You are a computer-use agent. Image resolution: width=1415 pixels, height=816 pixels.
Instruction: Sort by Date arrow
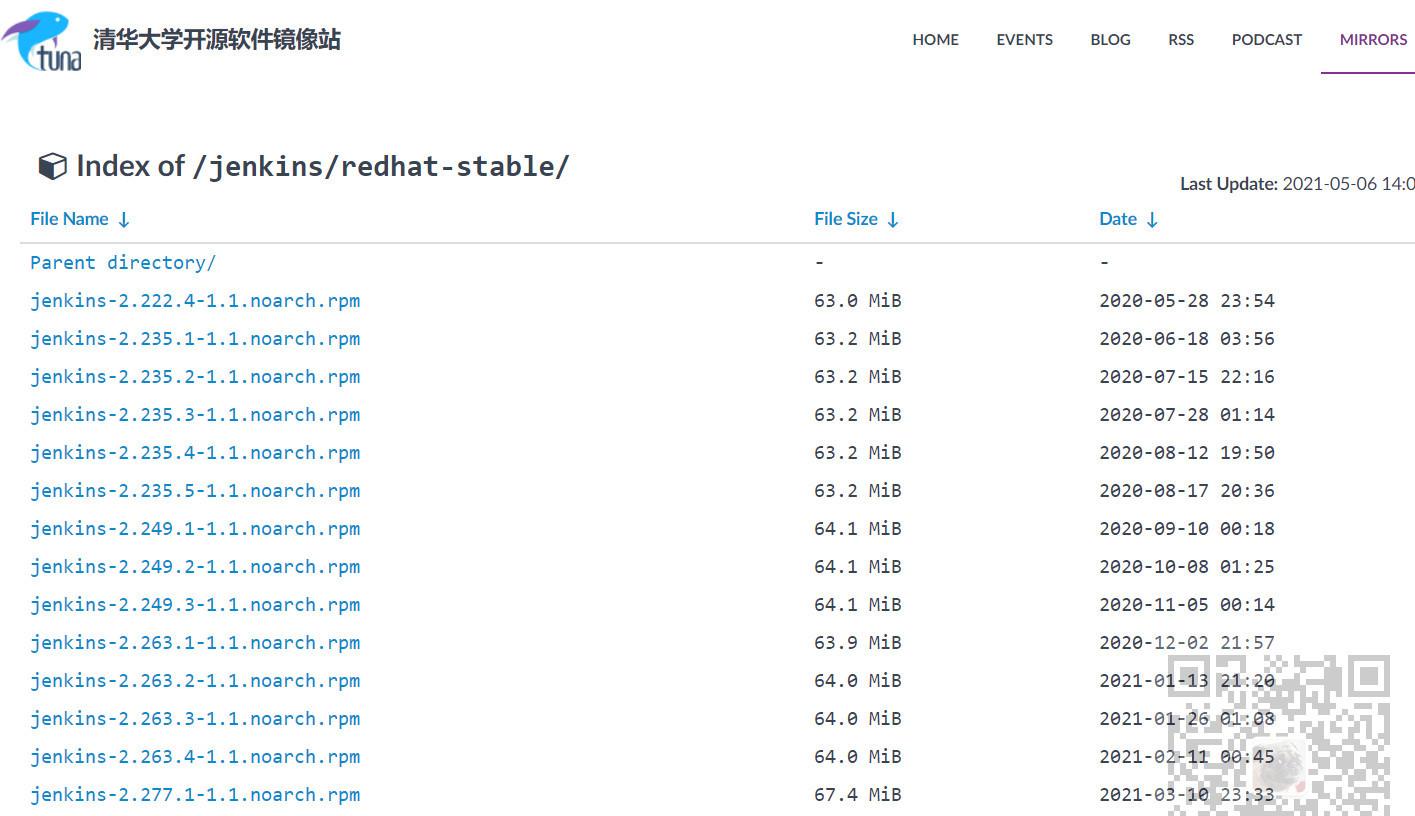click(x=1152, y=219)
